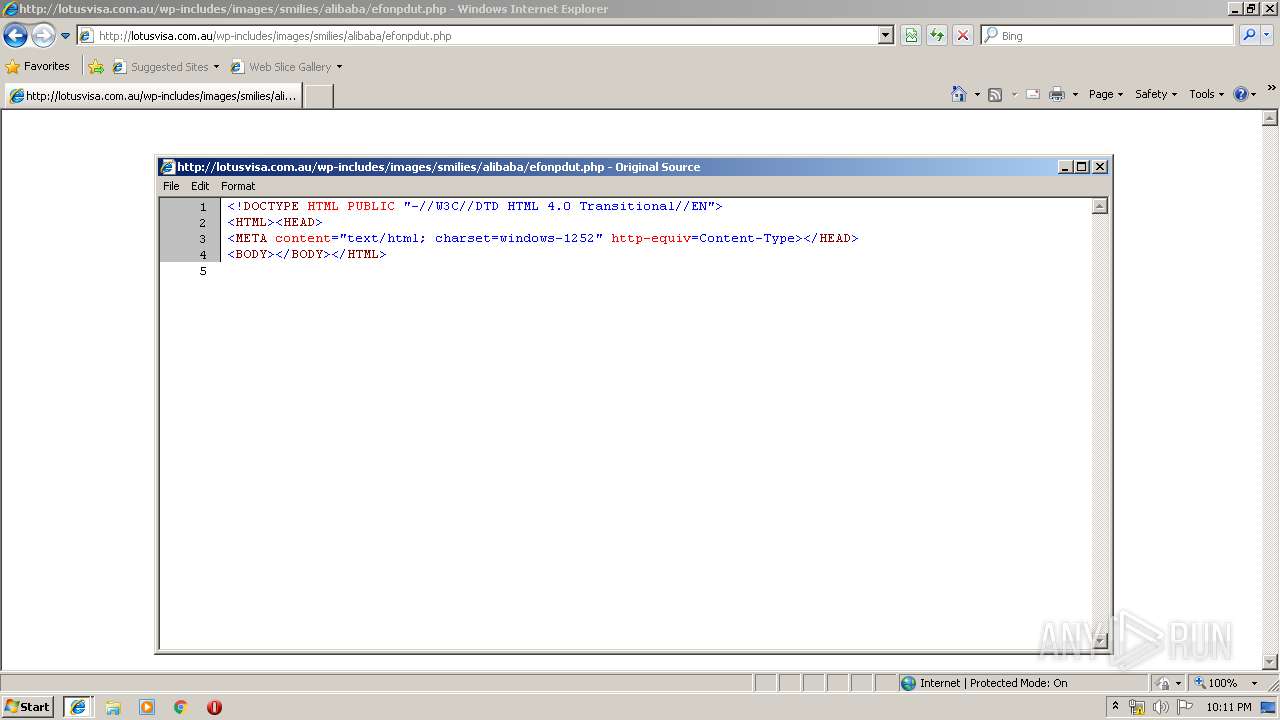
Task: Open Format menu in Original Source window
Action: coord(238,186)
